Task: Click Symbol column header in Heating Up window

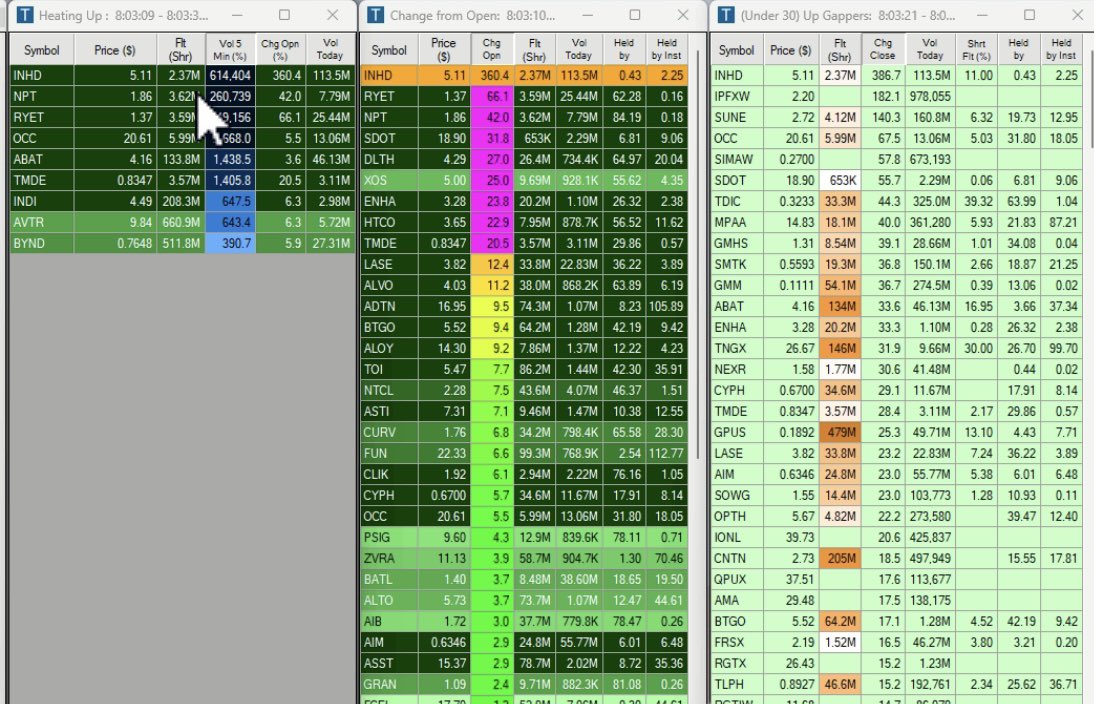Action: point(41,50)
